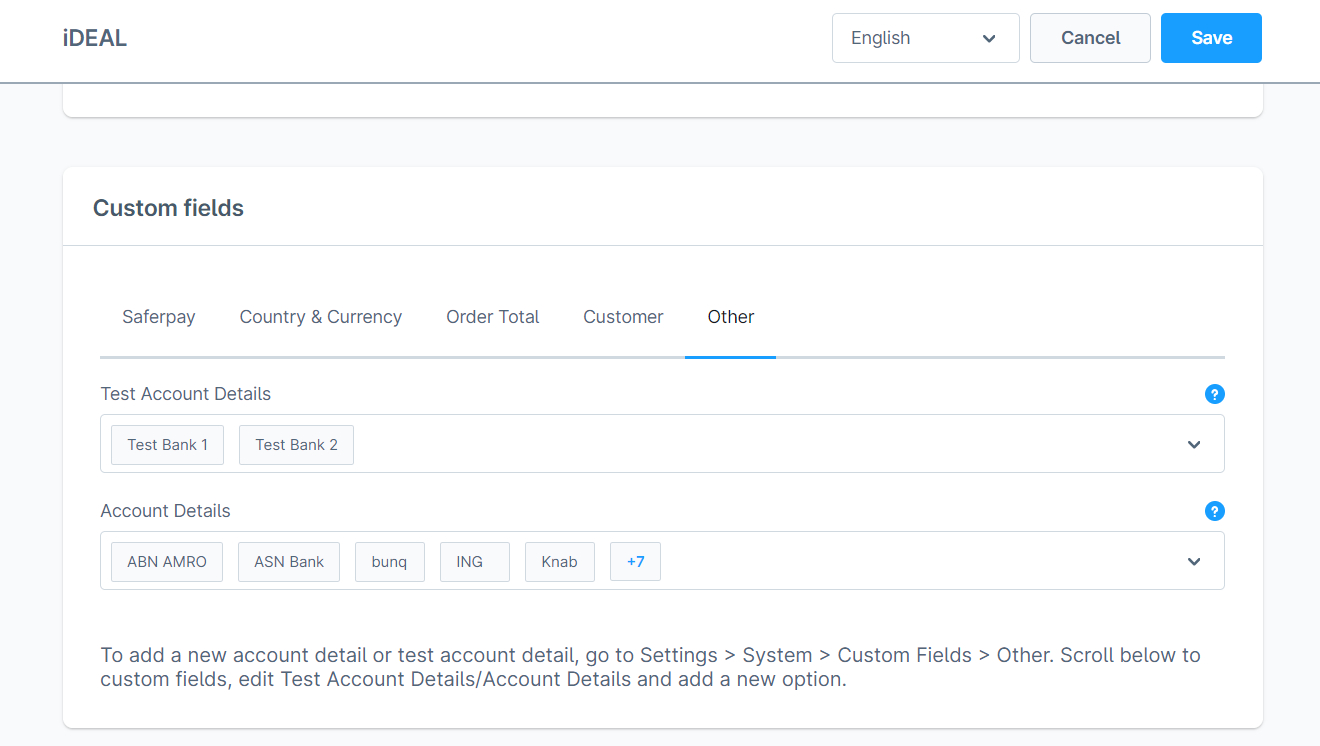Viewport: 1320px width, 746px height.
Task: Open the Country & Currency tab
Action: [x=320, y=317]
